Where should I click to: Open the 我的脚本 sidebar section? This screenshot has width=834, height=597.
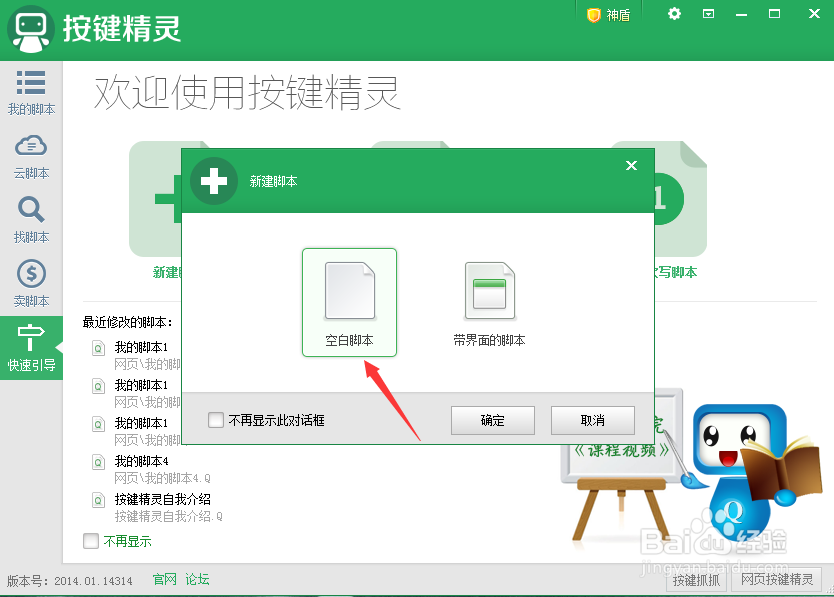coord(31,93)
